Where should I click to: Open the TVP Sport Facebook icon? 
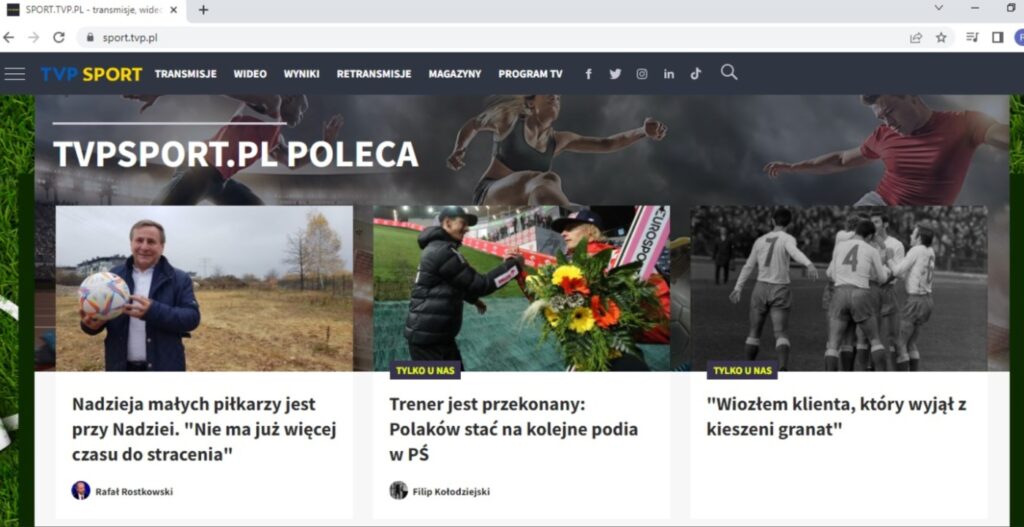588,74
